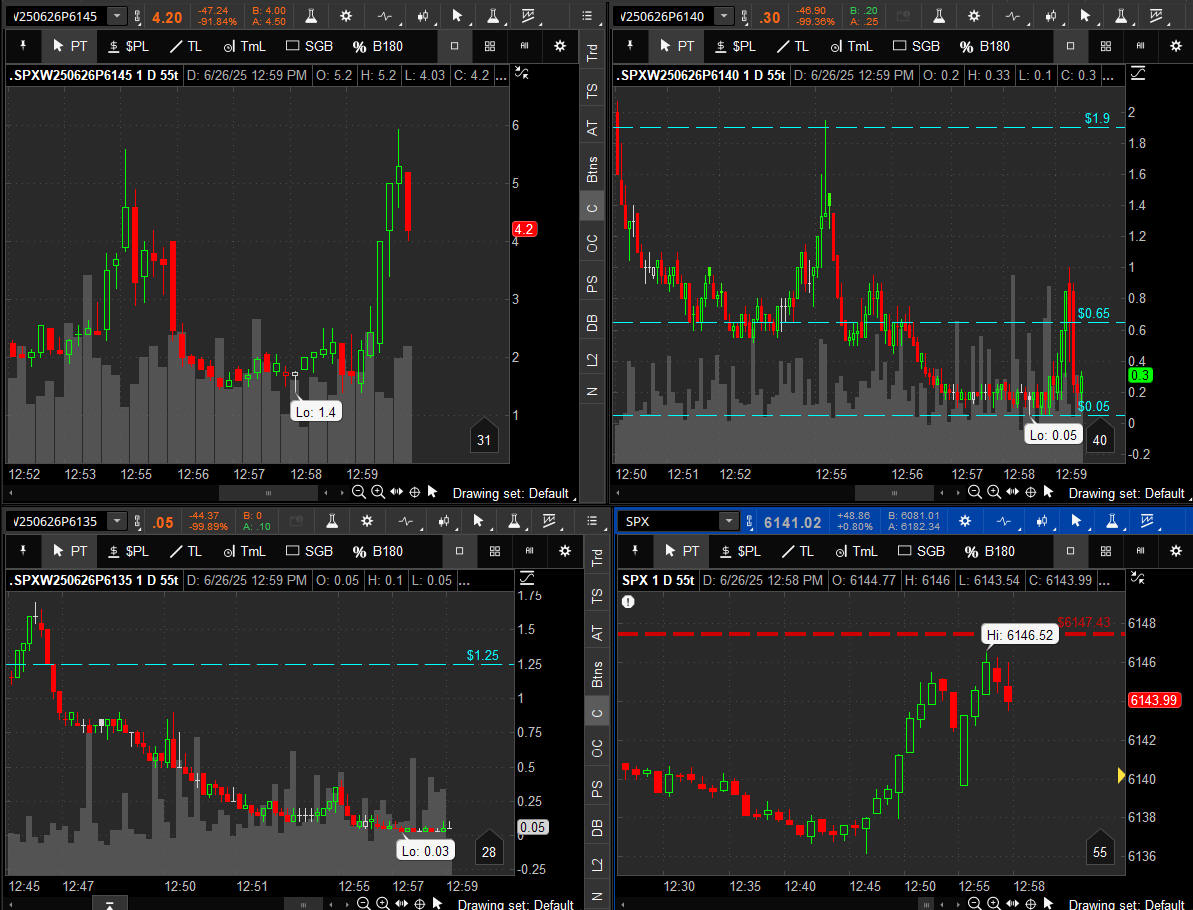Zoom in on the SPX chart
The image size is (1193, 910).
click(x=994, y=903)
